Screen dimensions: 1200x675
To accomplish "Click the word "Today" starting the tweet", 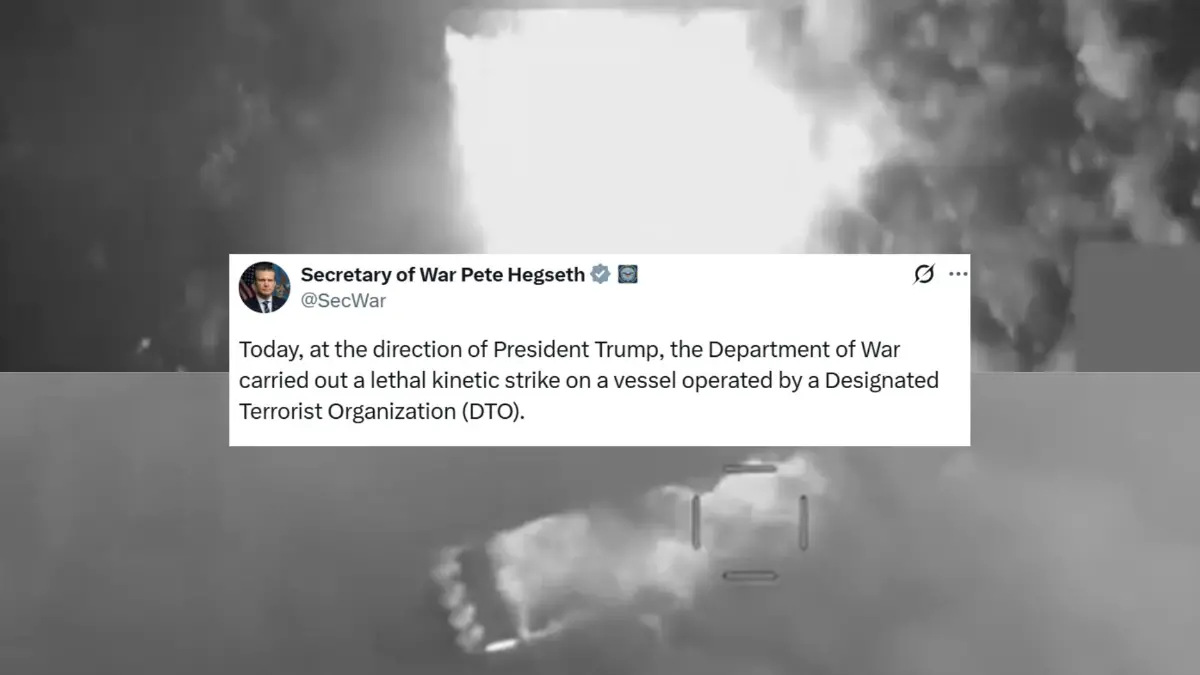I will click(262, 351).
